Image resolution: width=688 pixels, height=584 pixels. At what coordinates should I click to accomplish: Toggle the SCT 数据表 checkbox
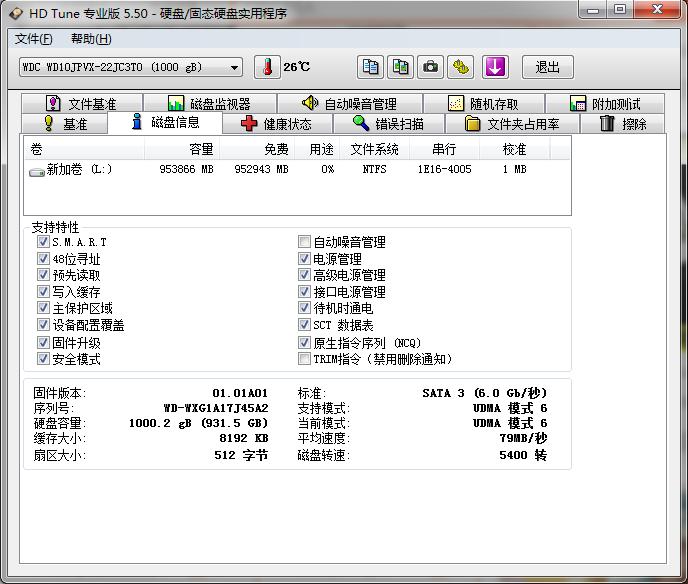(x=304, y=325)
